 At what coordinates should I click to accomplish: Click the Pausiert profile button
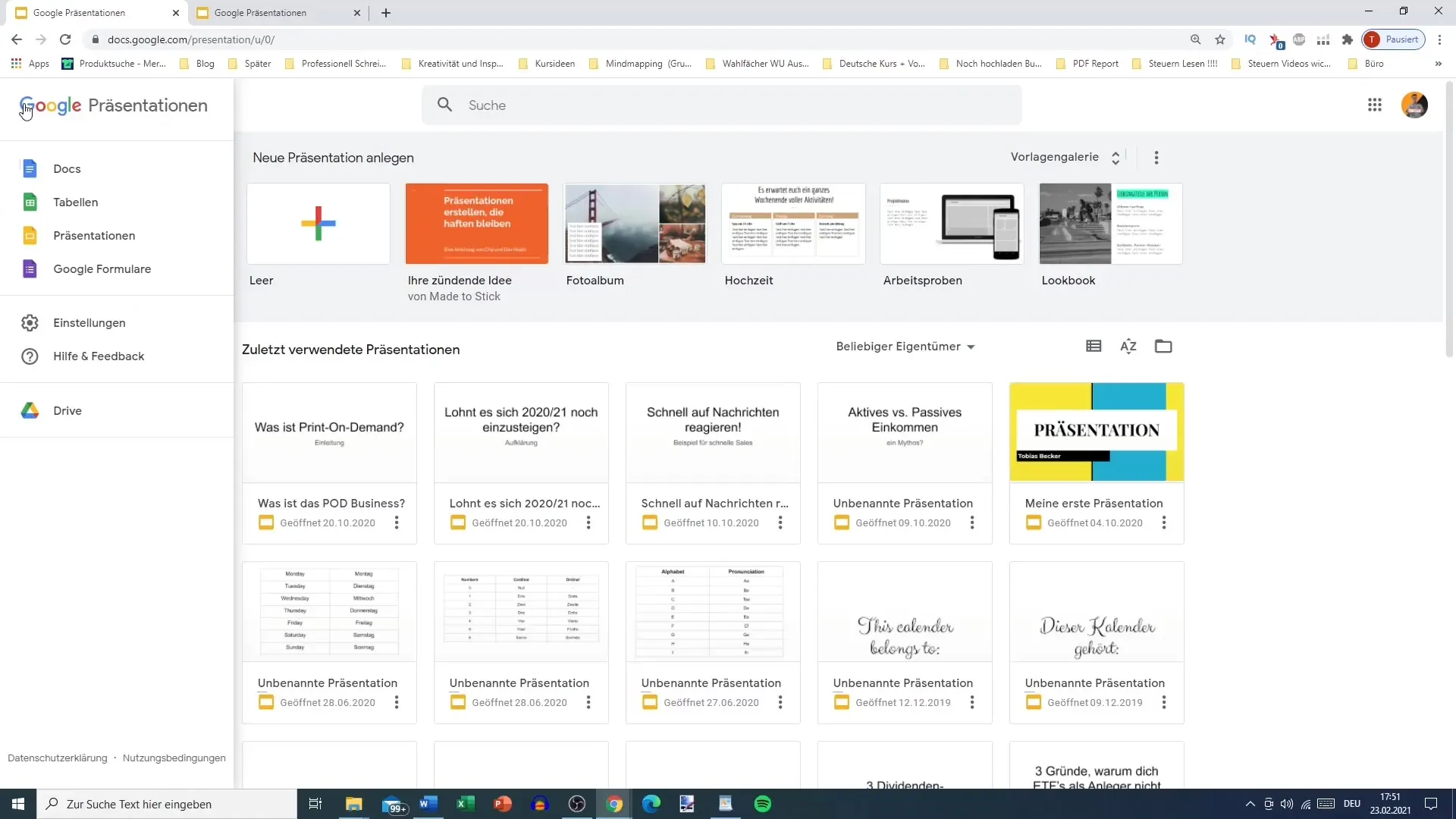pyautogui.click(x=1394, y=39)
